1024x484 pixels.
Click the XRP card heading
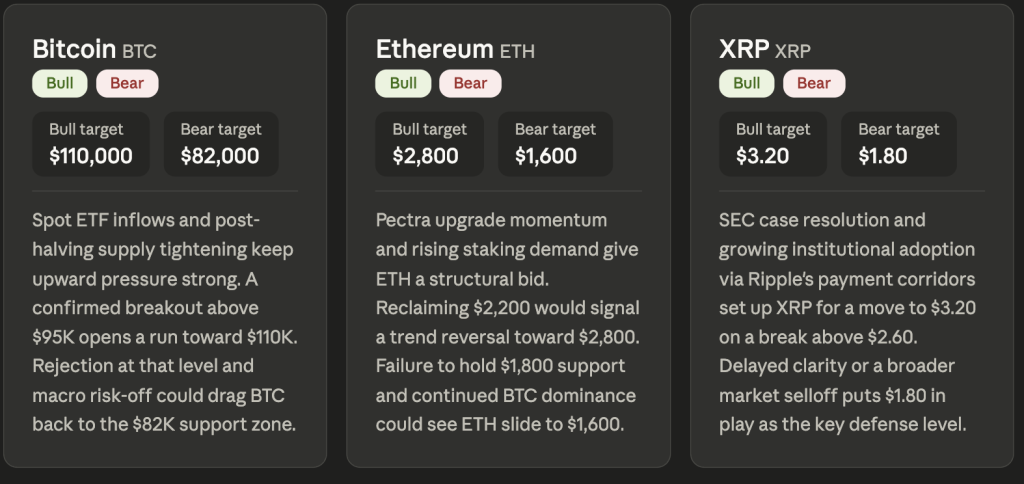[x=743, y=49]
